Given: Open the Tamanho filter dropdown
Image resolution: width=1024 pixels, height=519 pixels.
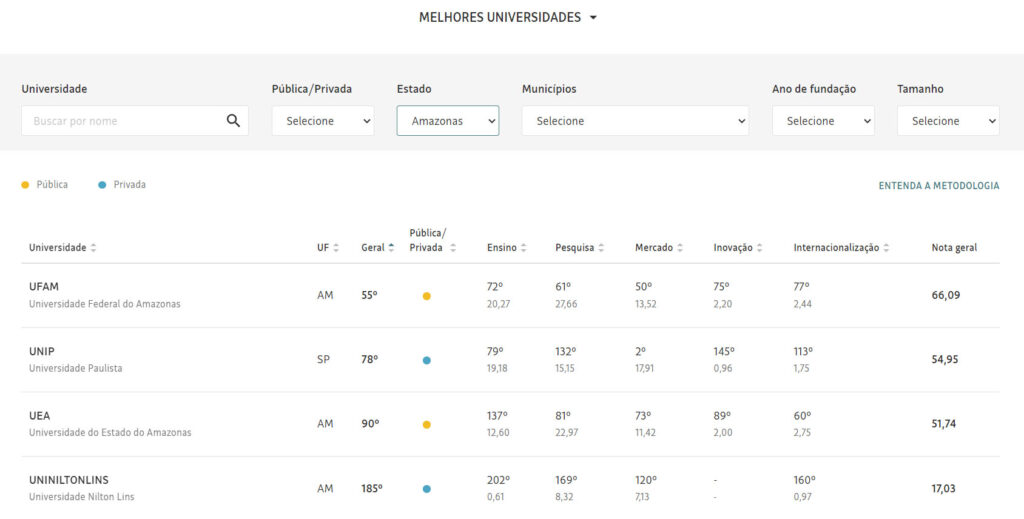Looking at the screenshot, I should click(948, 121).
